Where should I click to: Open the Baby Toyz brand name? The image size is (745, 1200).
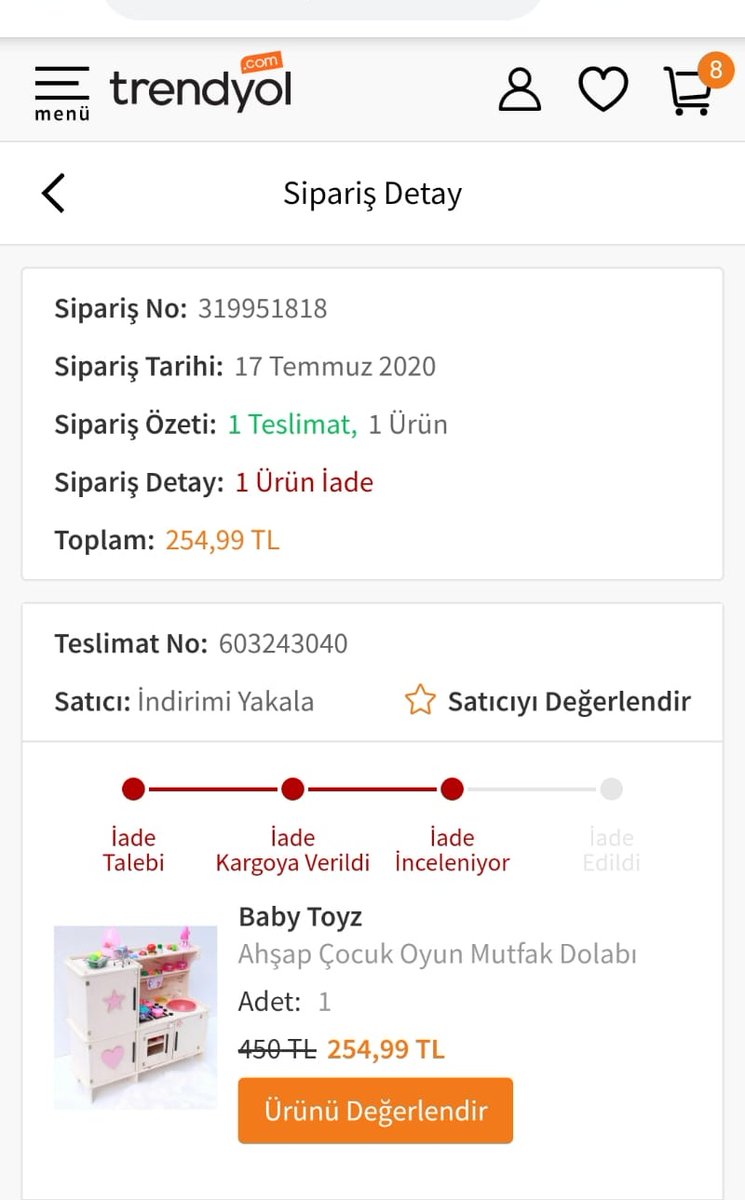[x=300, y=916]
